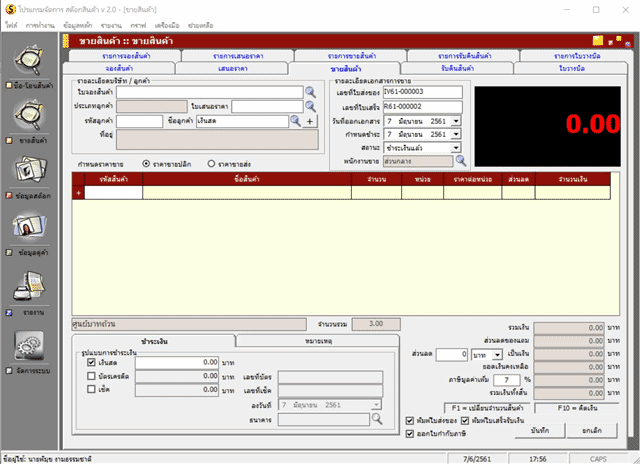The height and width of the screenshot is (464, 640).
Task: Click search icon beside ใบจองสินค้า field
Action: pyautogui.click(x=310, y=92)
